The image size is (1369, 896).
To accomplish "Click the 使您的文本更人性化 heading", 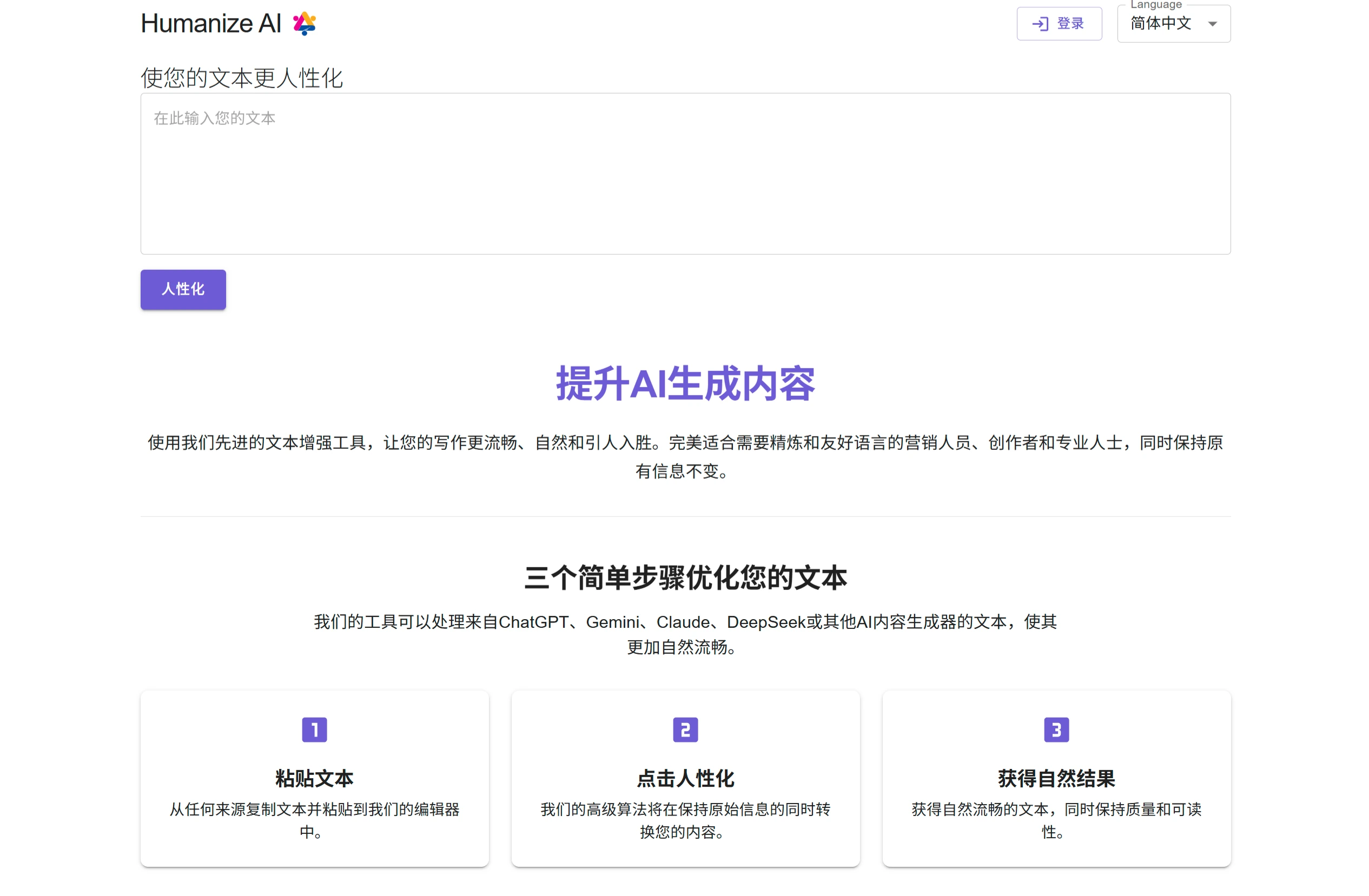I will [242, 78].
